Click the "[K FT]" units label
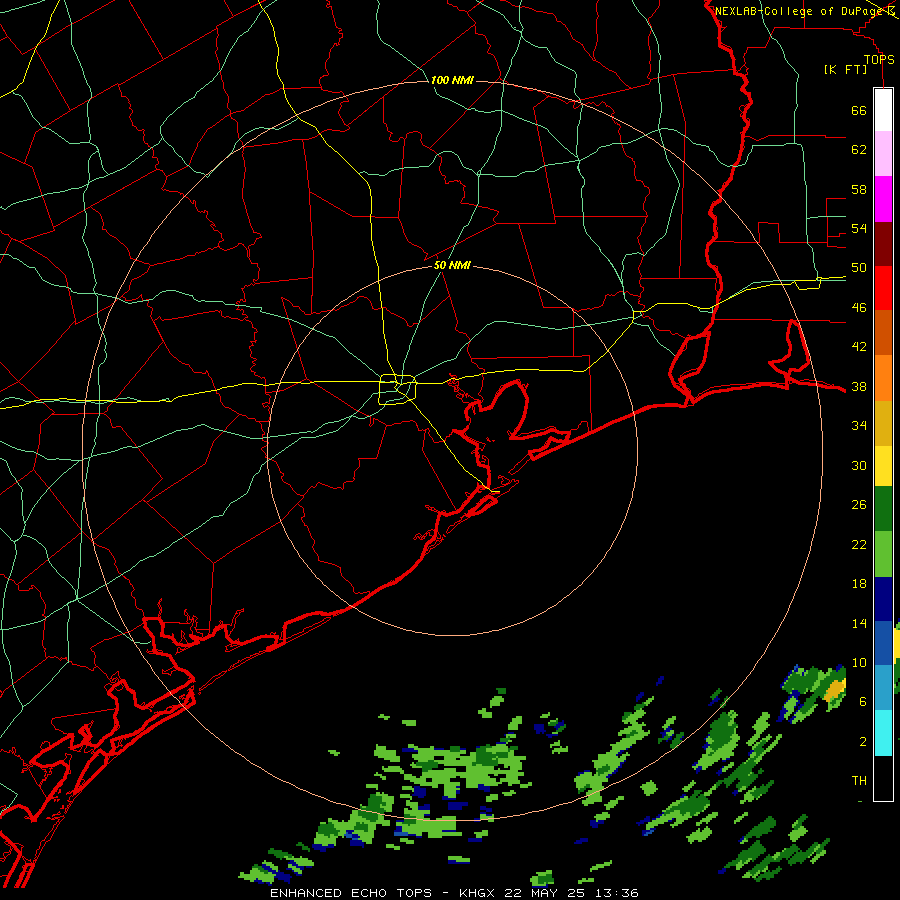Image resolution: width=900 pixels, height=900 pixels. pyautogui.click(x=845, y=70)
